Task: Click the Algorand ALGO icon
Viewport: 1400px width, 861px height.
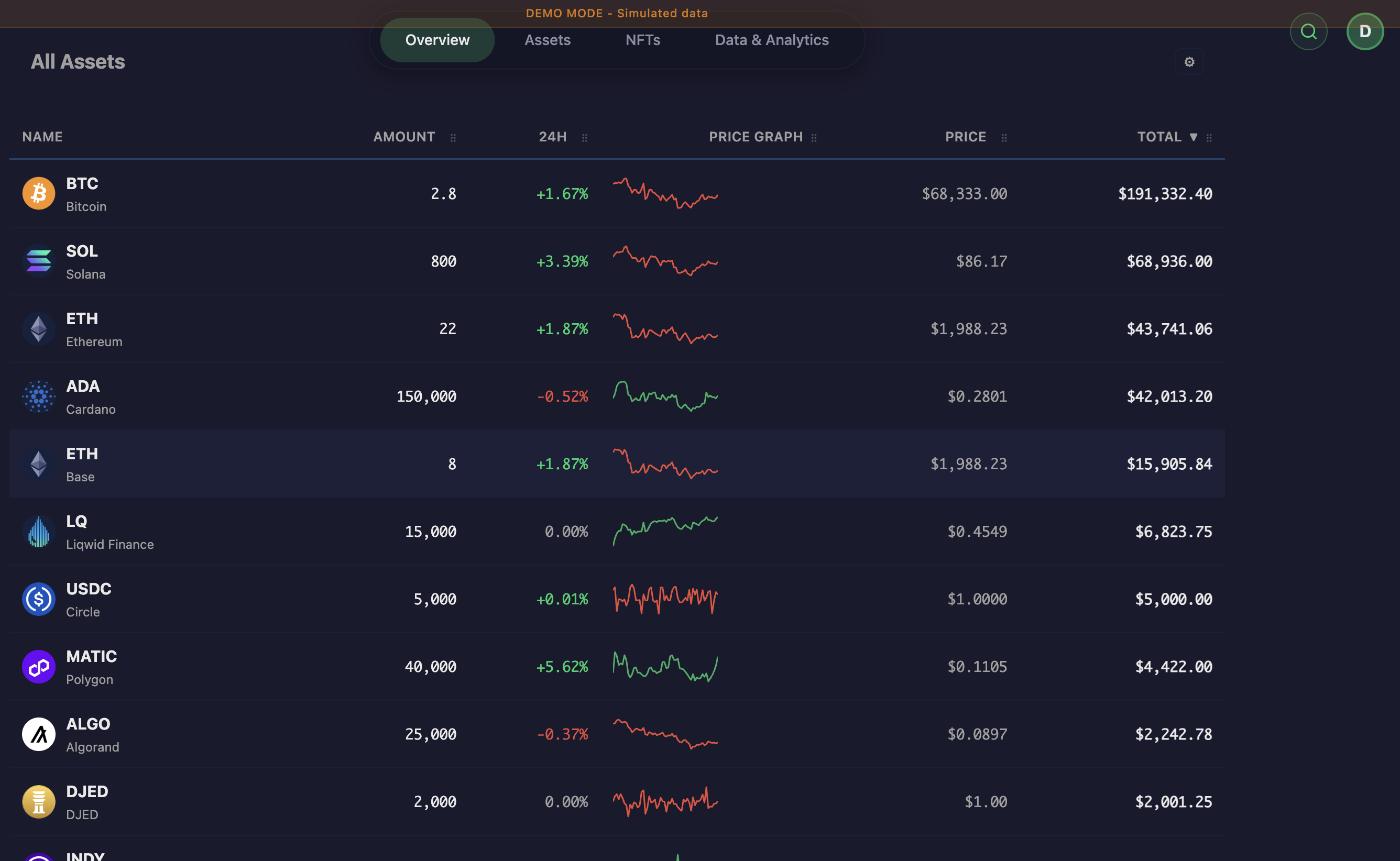Action: click(38, 734)
